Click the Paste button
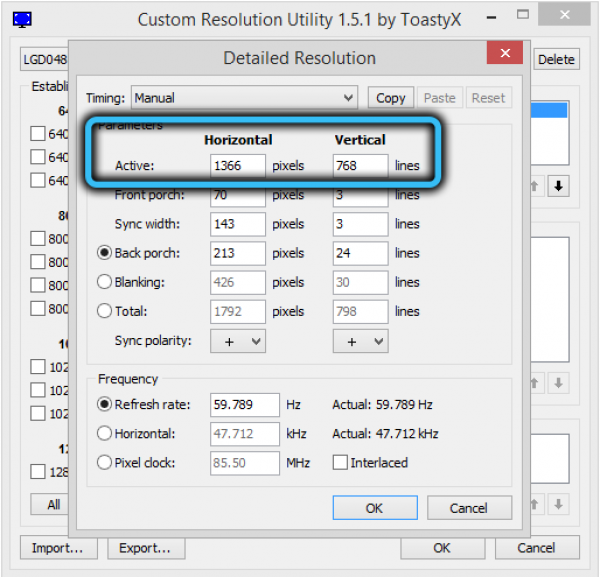600x577 pixels. [x=440, y=98]
